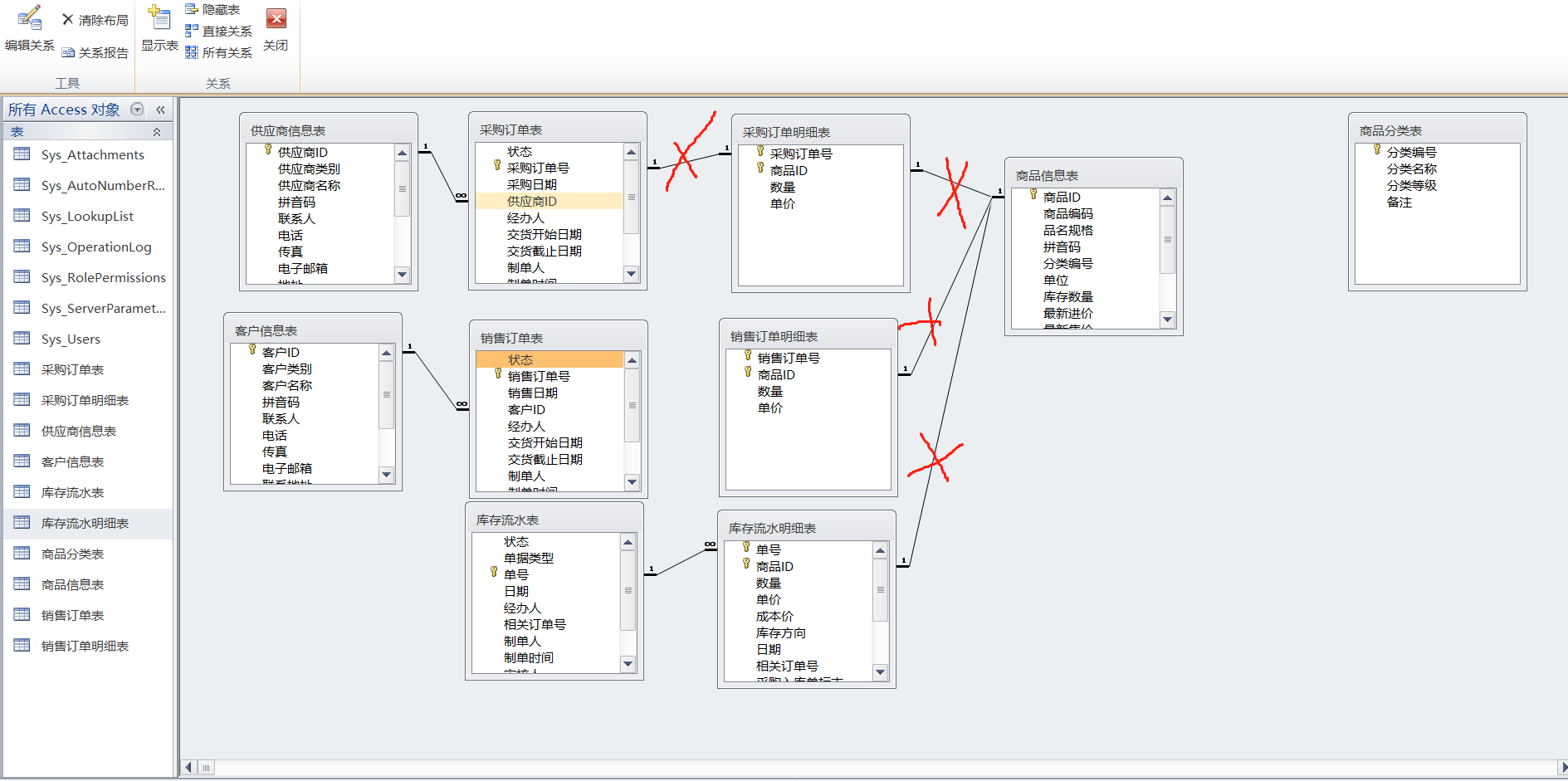Click the key icon beside 采购订单号 in the 采购订单明细表 box

click(x=760, y=152)
